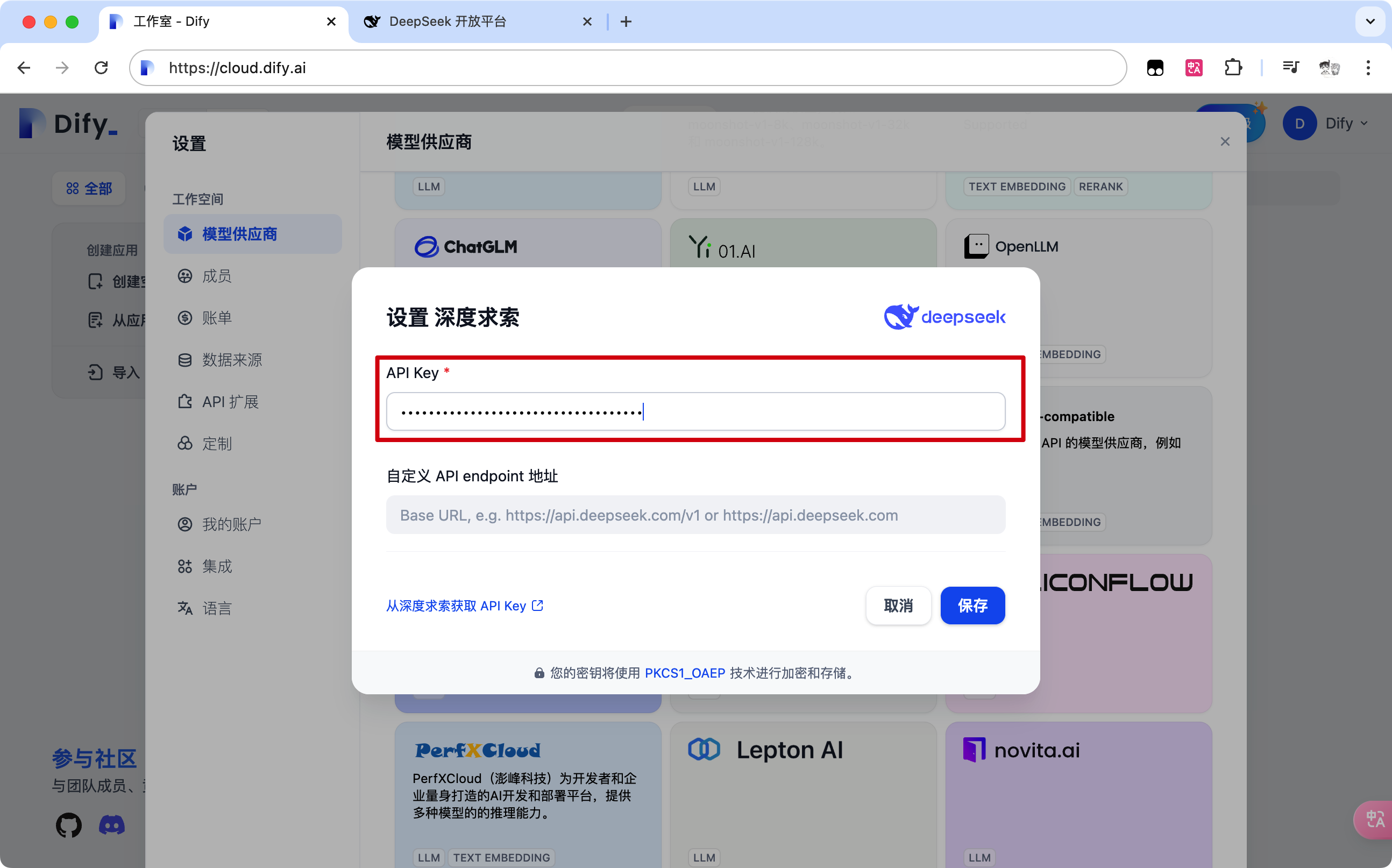This screenshot has width=1392, height=868.
Task: Click the 定制 shapes icon
Action: pyautogui.click(x=185, y=444)
